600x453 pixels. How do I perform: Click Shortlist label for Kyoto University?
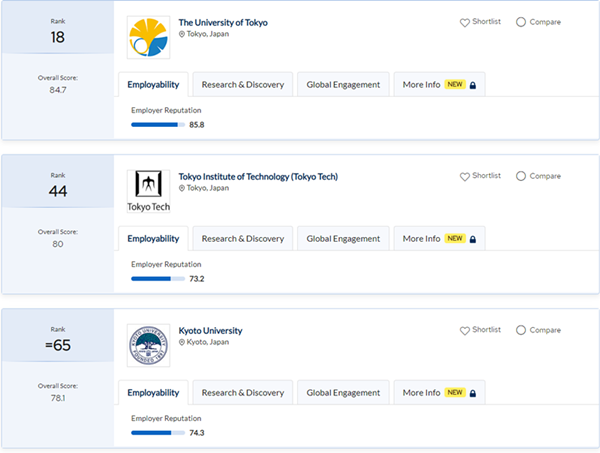coord(486,329)
